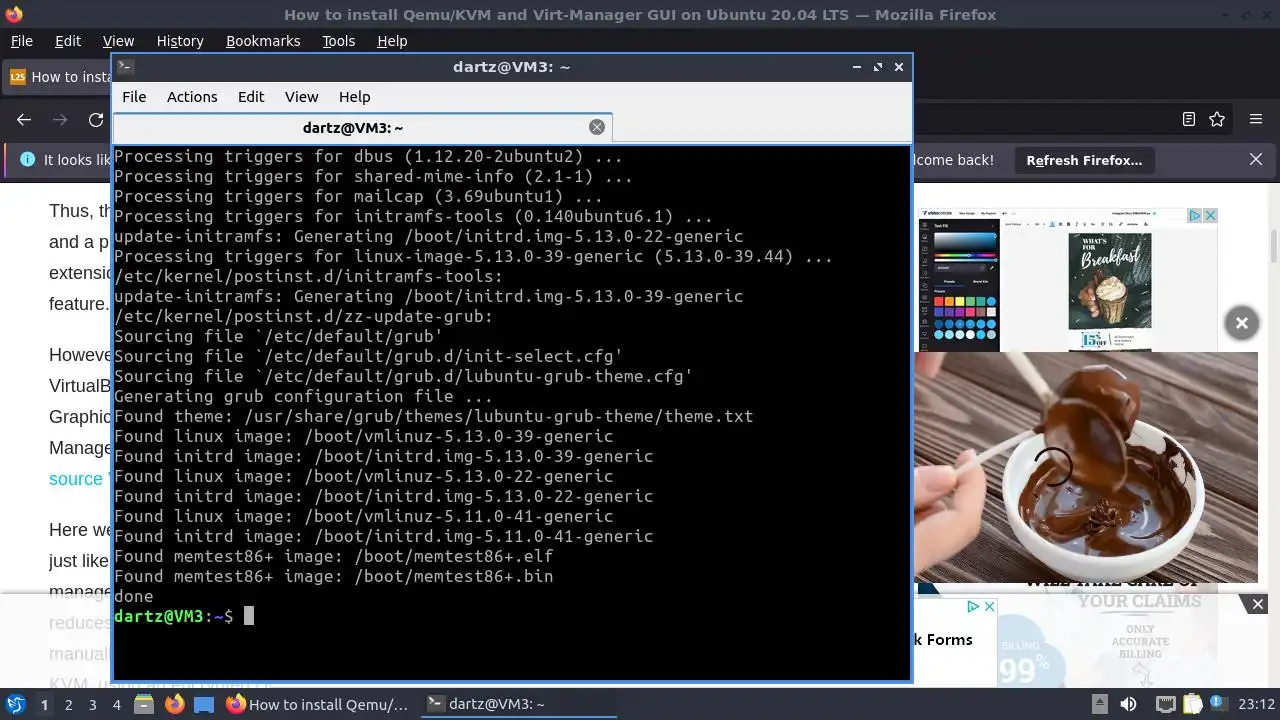The width and height of the screenshot is (1280, 720).
Task: Toggle Firefox reader view
Action: [x=1189, y=119]
